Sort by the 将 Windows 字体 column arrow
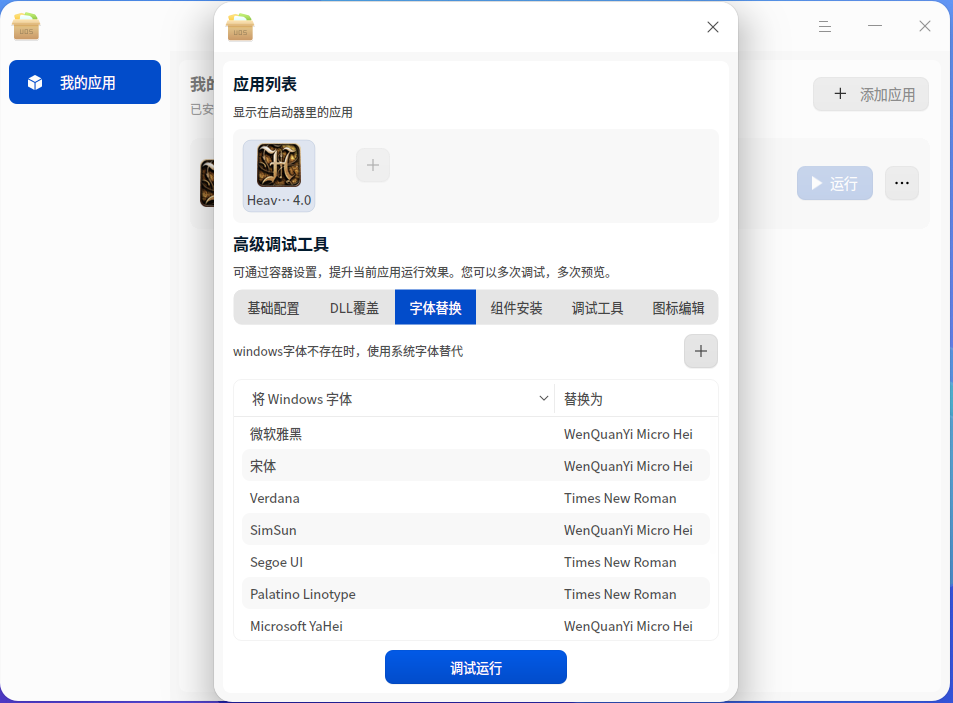The height and width of the screenshot is (703, 953). point(544,399)
